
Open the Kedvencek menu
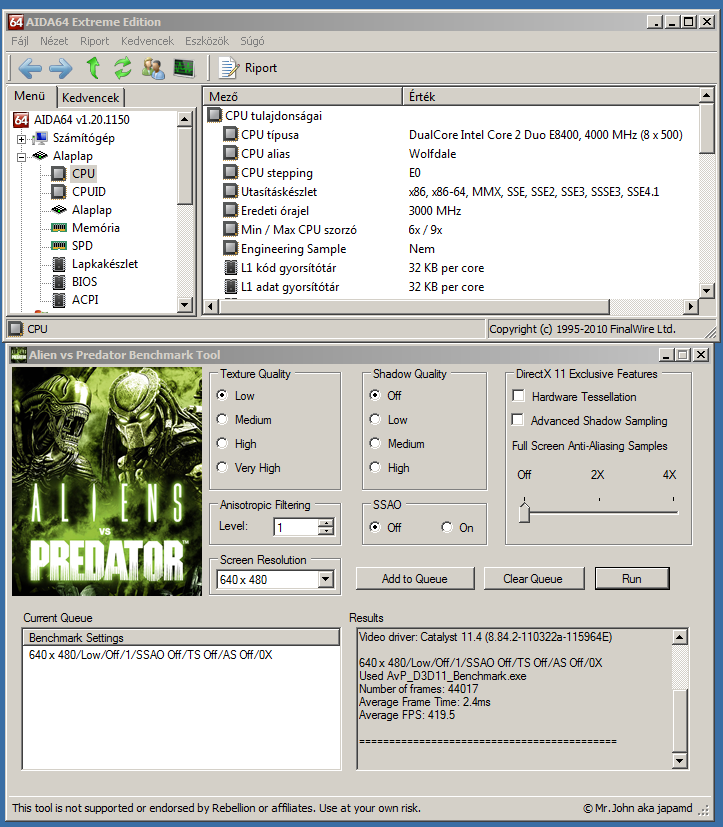click(x=147, y=41)
